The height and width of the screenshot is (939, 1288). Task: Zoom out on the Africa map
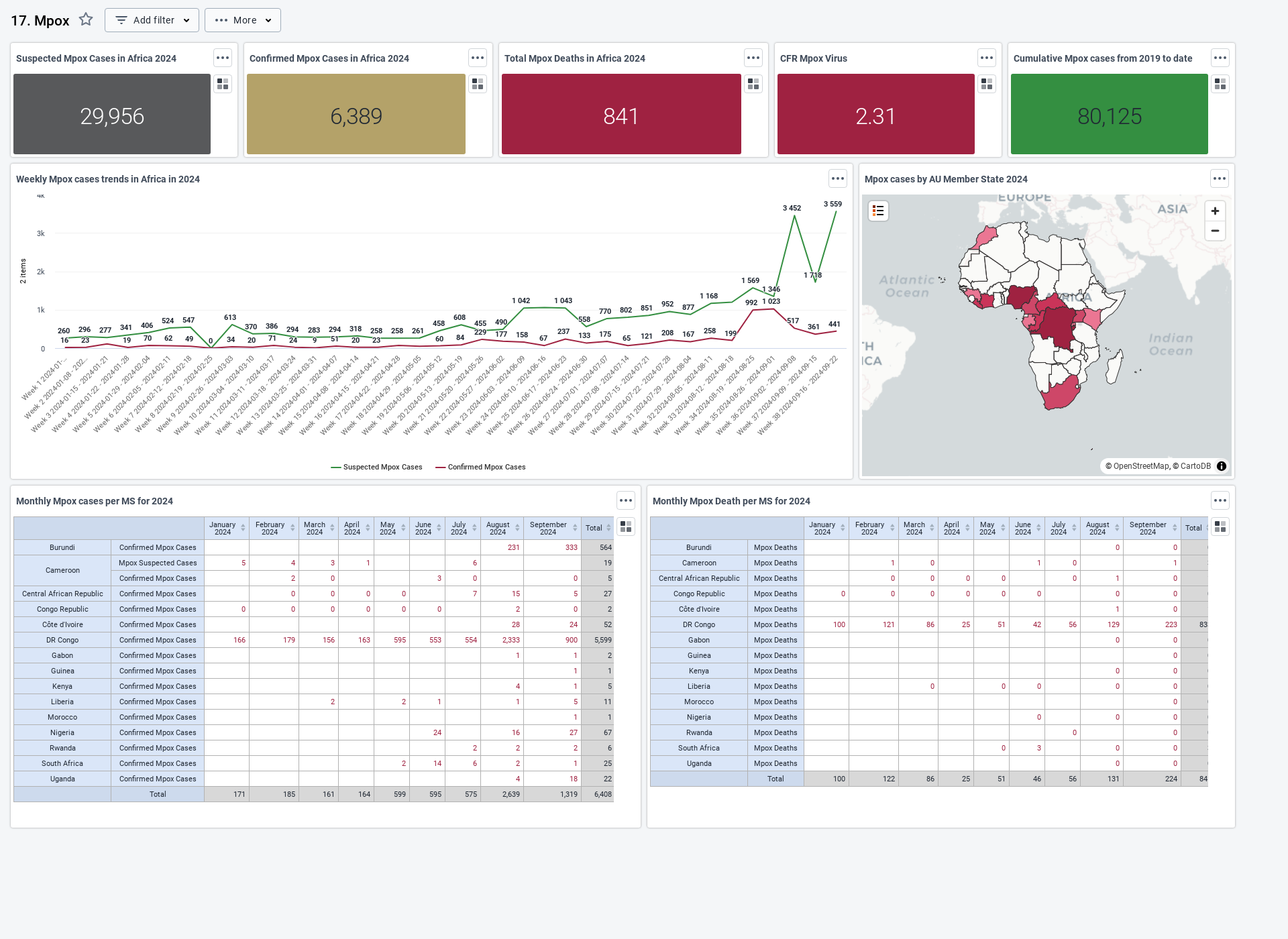(x=1215, y=231)
